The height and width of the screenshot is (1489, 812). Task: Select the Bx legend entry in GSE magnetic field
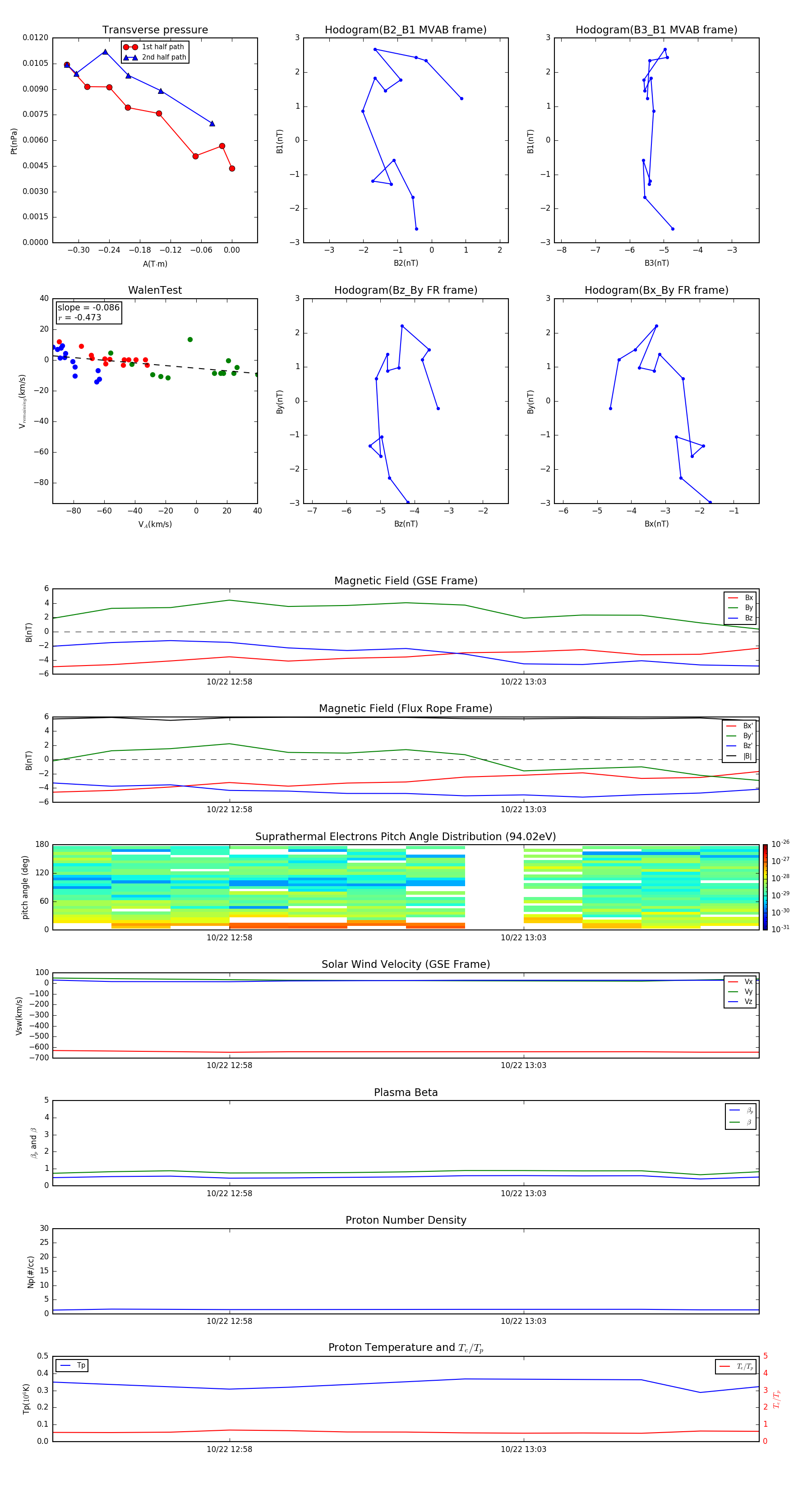pos(740,598)
